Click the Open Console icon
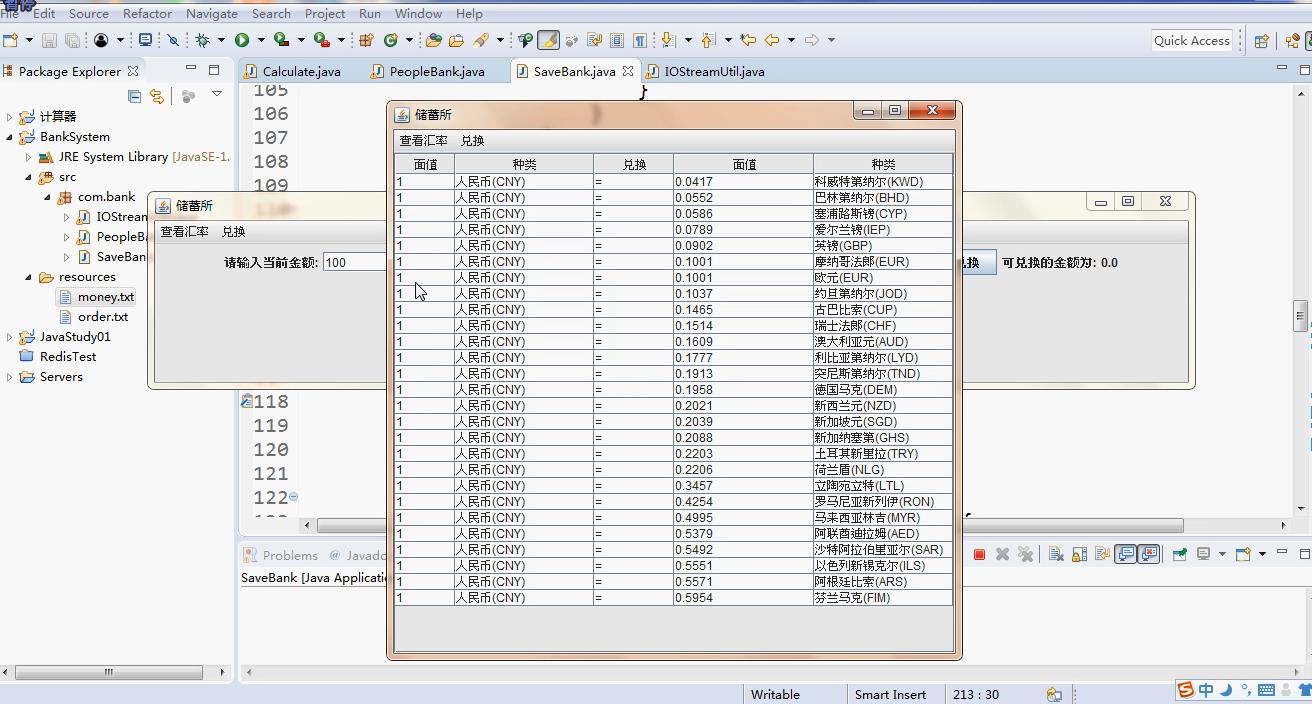The image size is (1312, 704). tap(1243, 554)
